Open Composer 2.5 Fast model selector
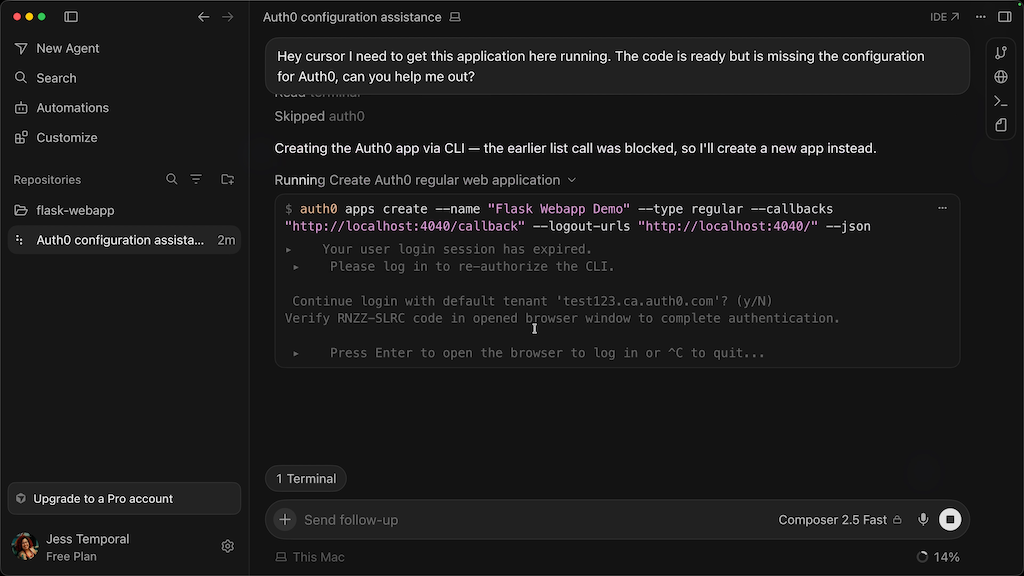This screenshot has width=1024, height=576. pos(840,520)
